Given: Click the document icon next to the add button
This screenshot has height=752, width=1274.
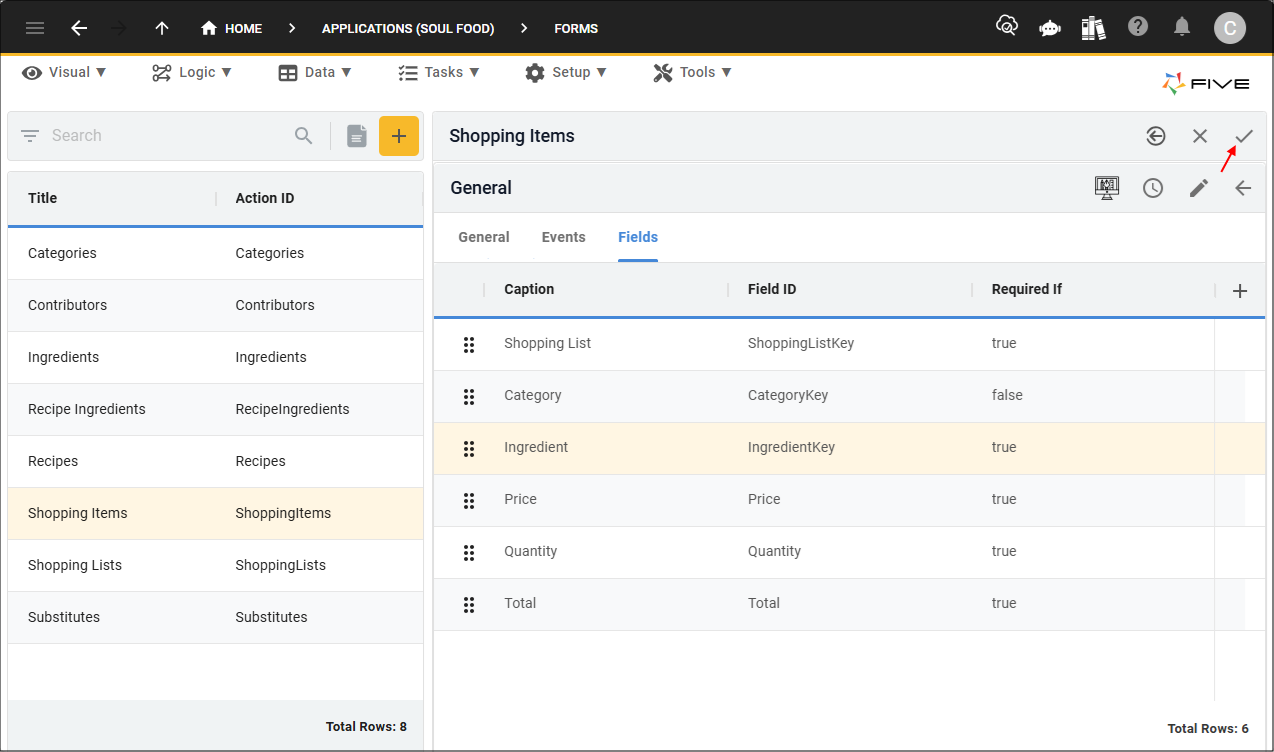Looking at the screenshot, I should click(x=357, y=136).
